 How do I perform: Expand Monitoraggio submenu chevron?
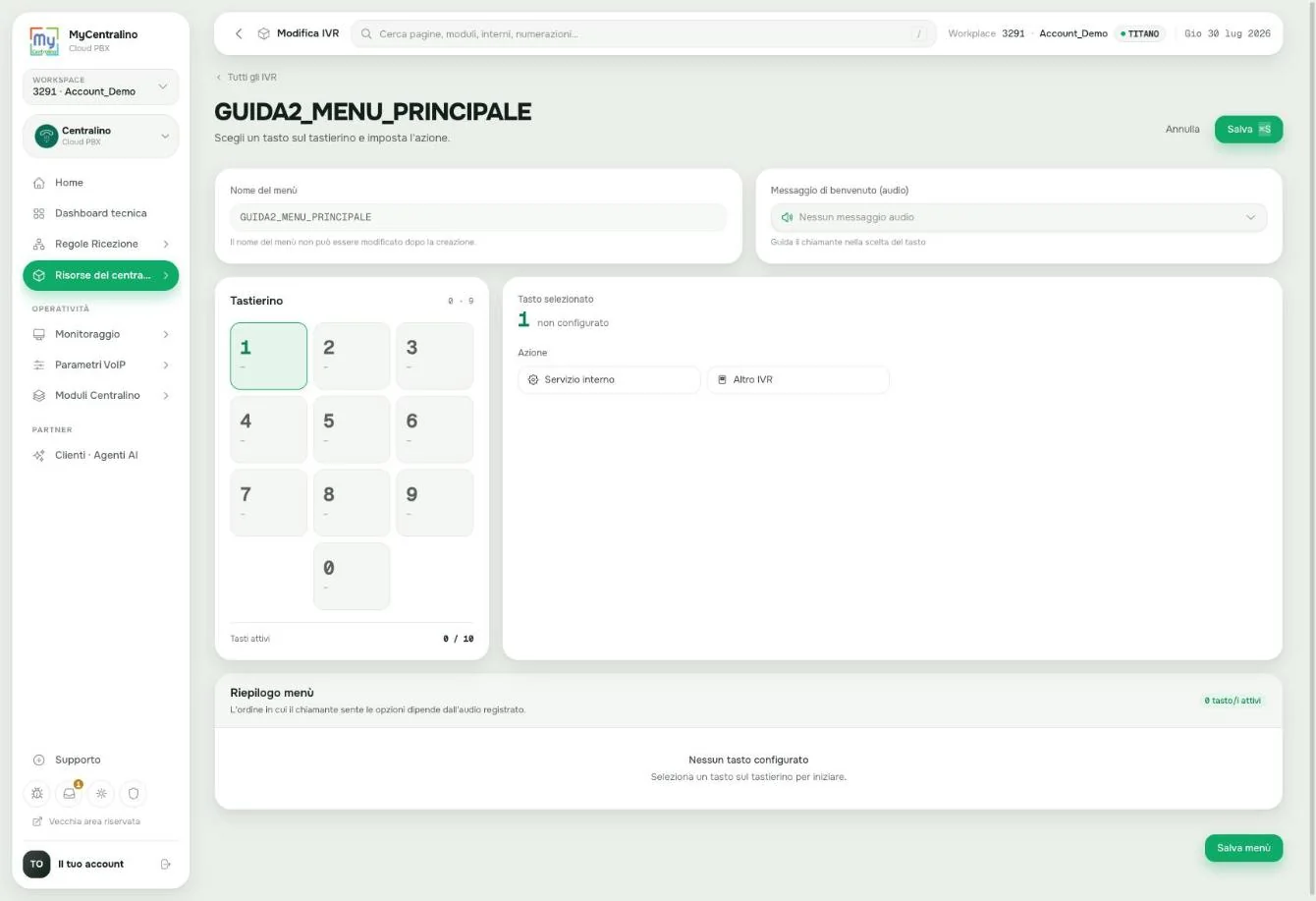[165, 334]
